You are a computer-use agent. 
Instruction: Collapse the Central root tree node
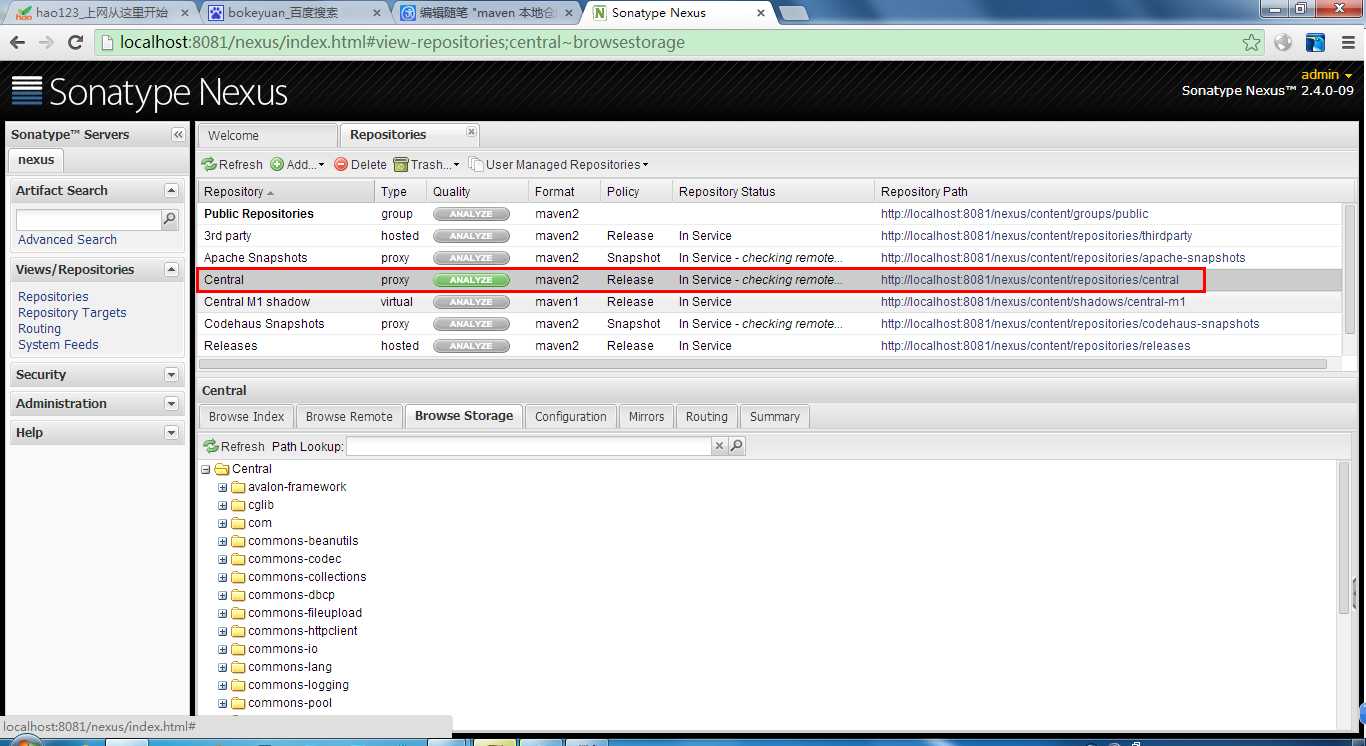coord(206,469)
